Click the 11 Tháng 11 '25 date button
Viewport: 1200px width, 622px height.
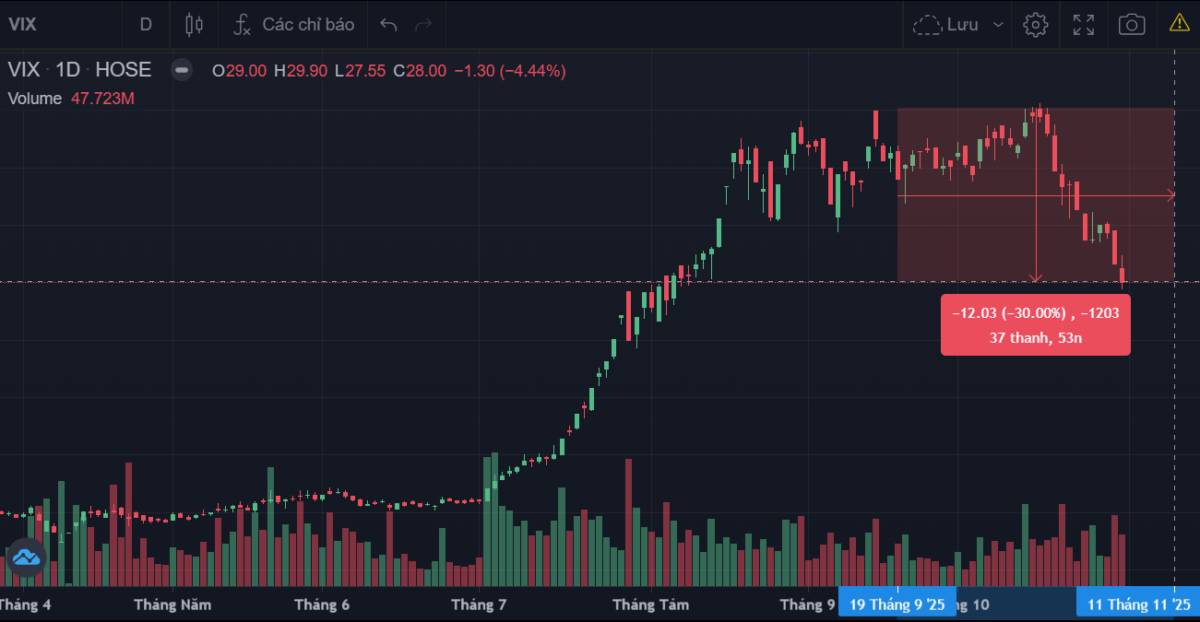1137,604
